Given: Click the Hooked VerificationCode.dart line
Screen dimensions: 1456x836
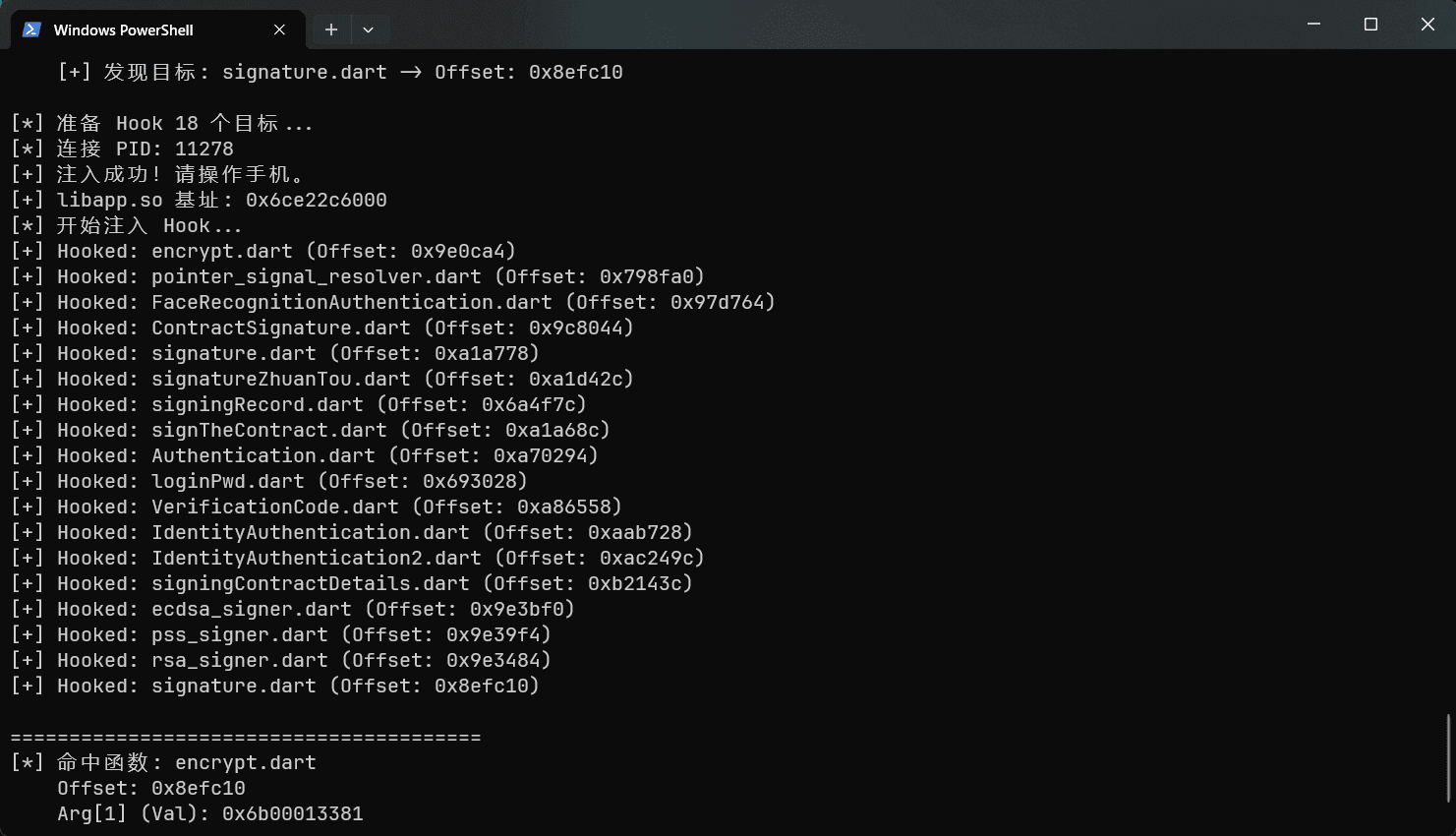Looking at the screenshot, I should coord(317,507).
